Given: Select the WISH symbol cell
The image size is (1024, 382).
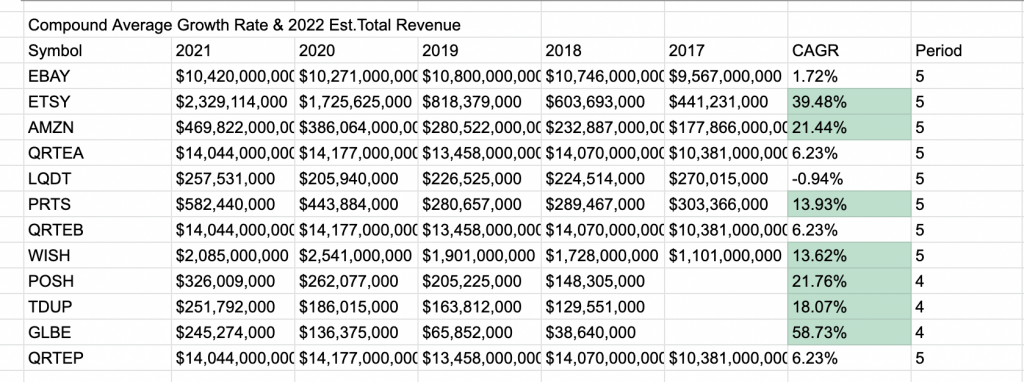Looking at the screenshot, I should point(98,255).
